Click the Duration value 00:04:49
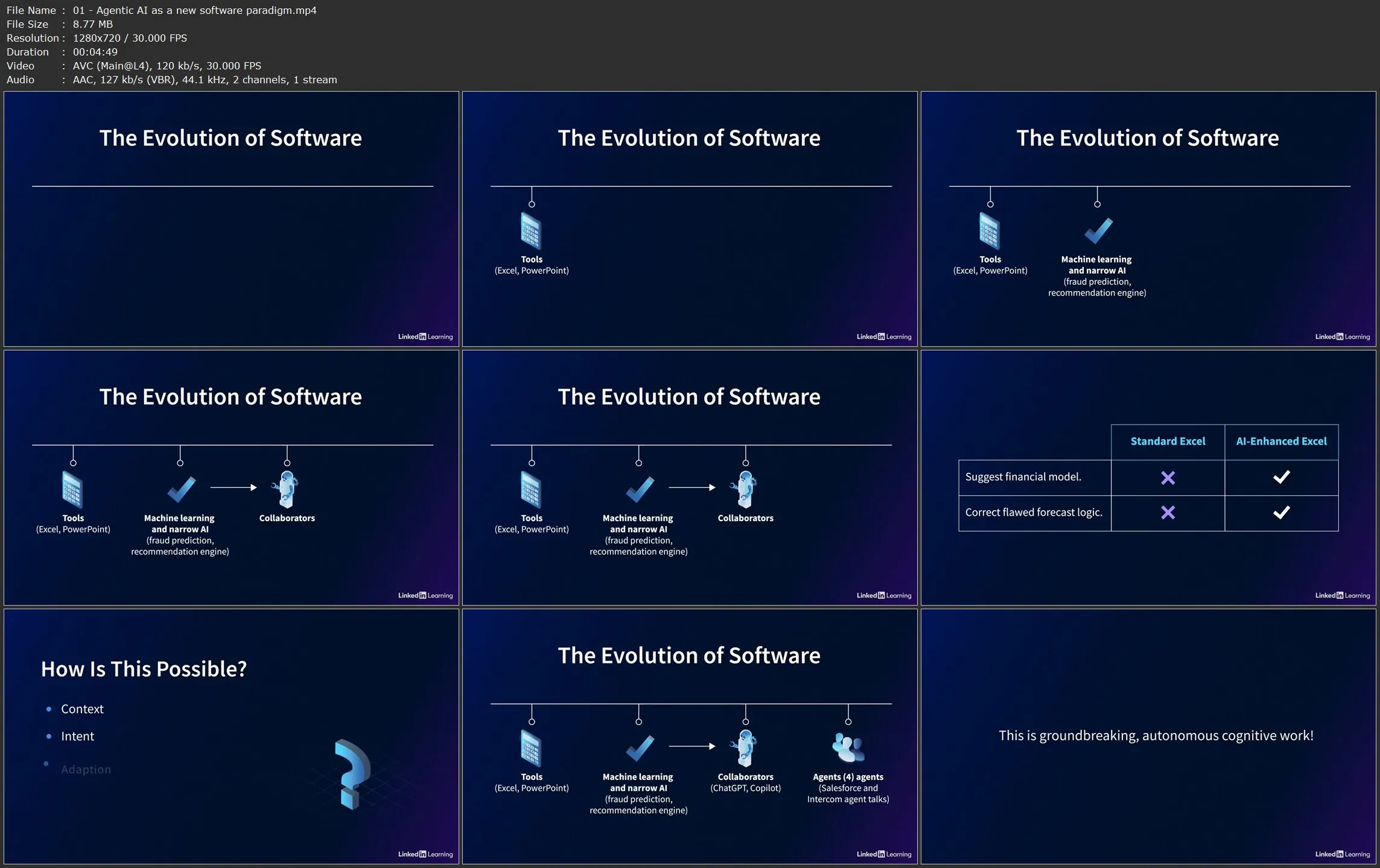Viewport: 1380px width, 868px height. (95, 52)
